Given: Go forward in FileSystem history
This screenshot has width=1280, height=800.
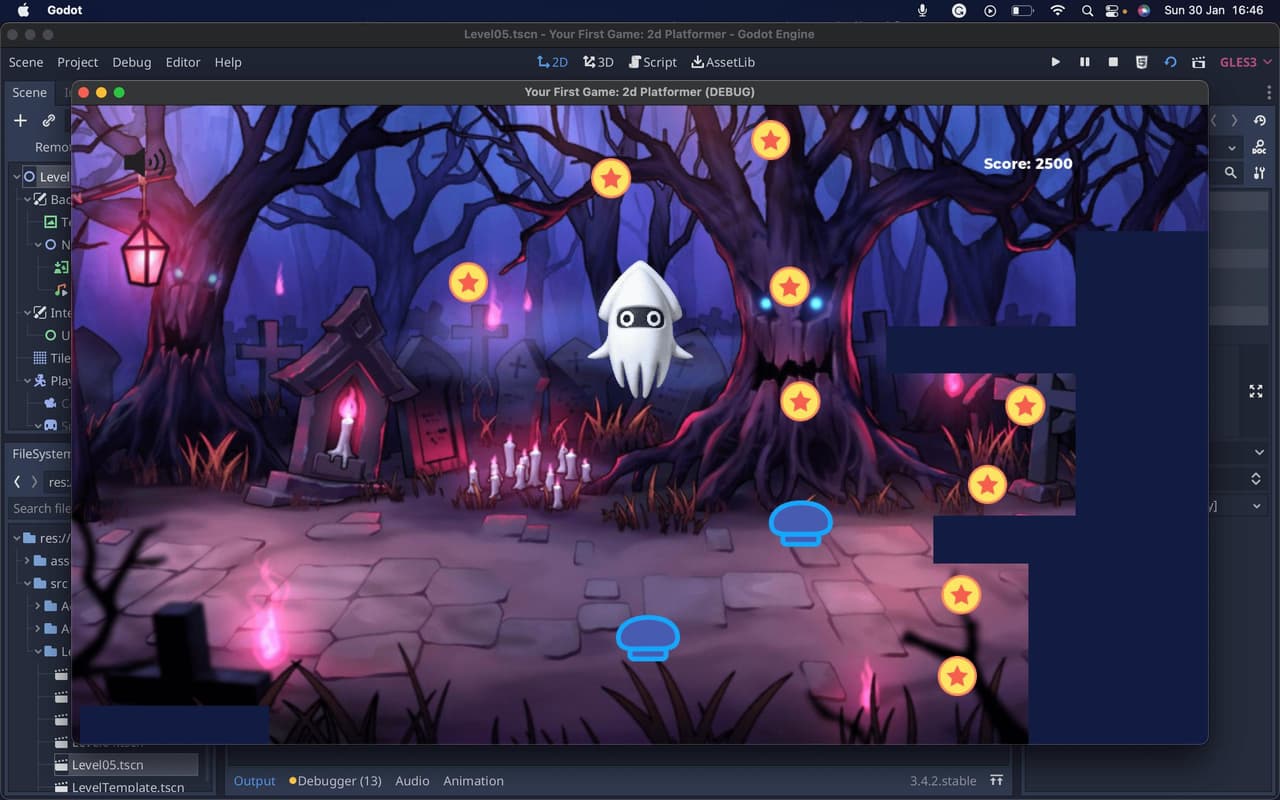Looking at the screenshot, I should pyautogui.click(x=35, y=482).
